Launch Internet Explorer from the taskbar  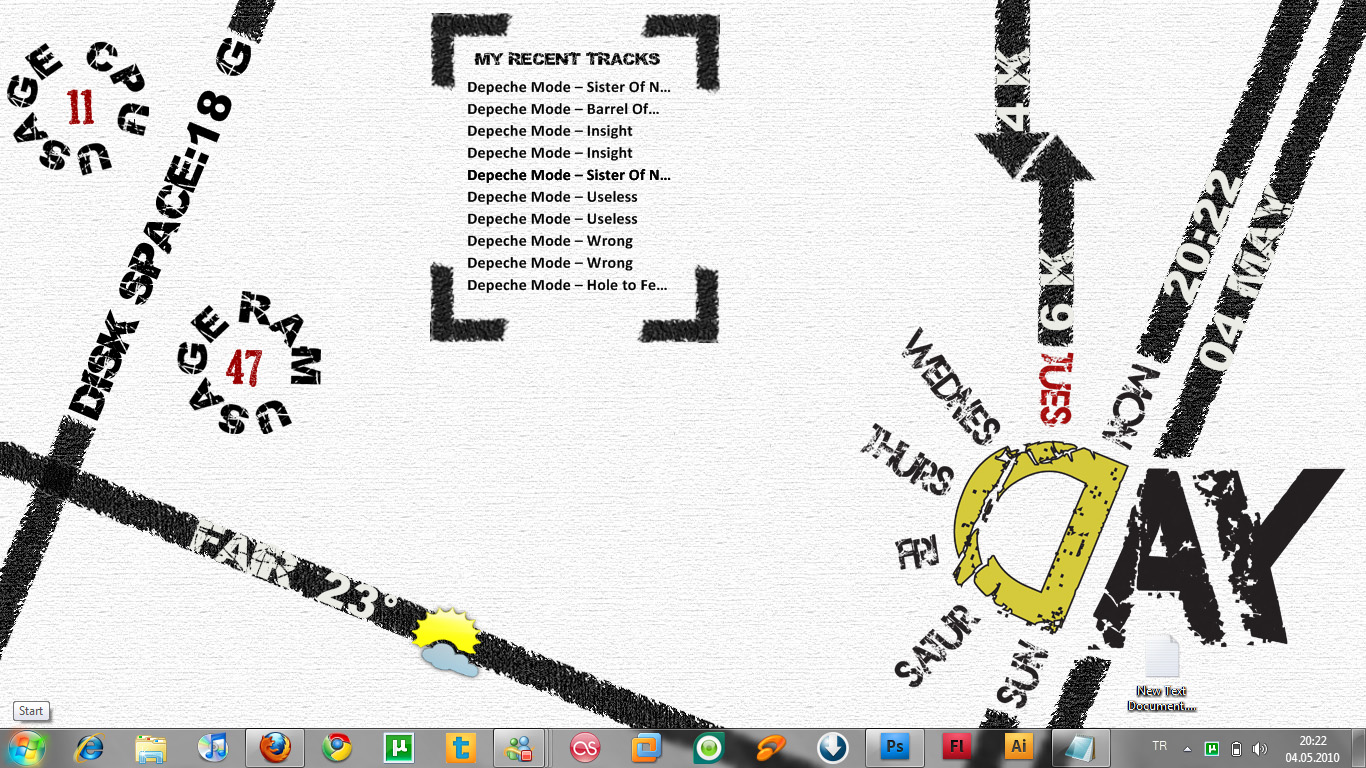(x=90, y=747)
